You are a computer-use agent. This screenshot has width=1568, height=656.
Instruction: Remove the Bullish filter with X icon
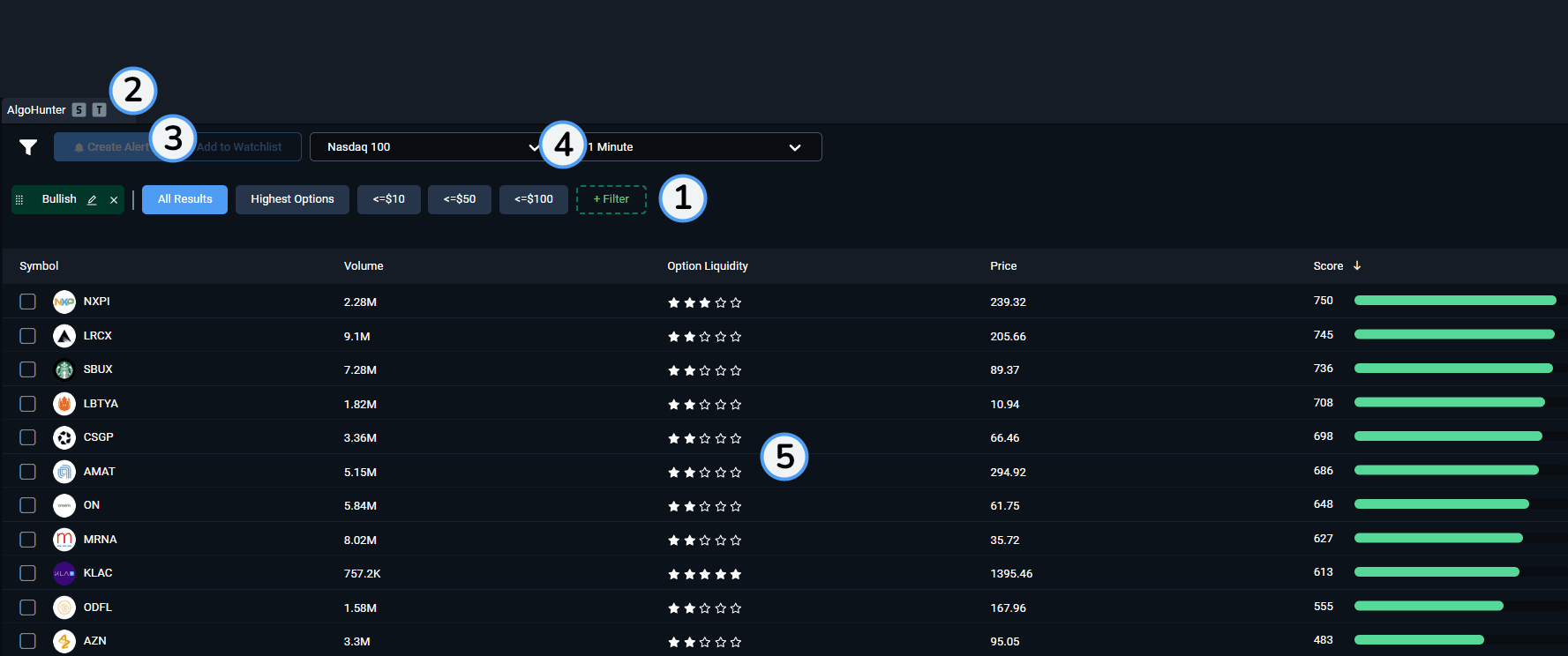coord(114,200)
